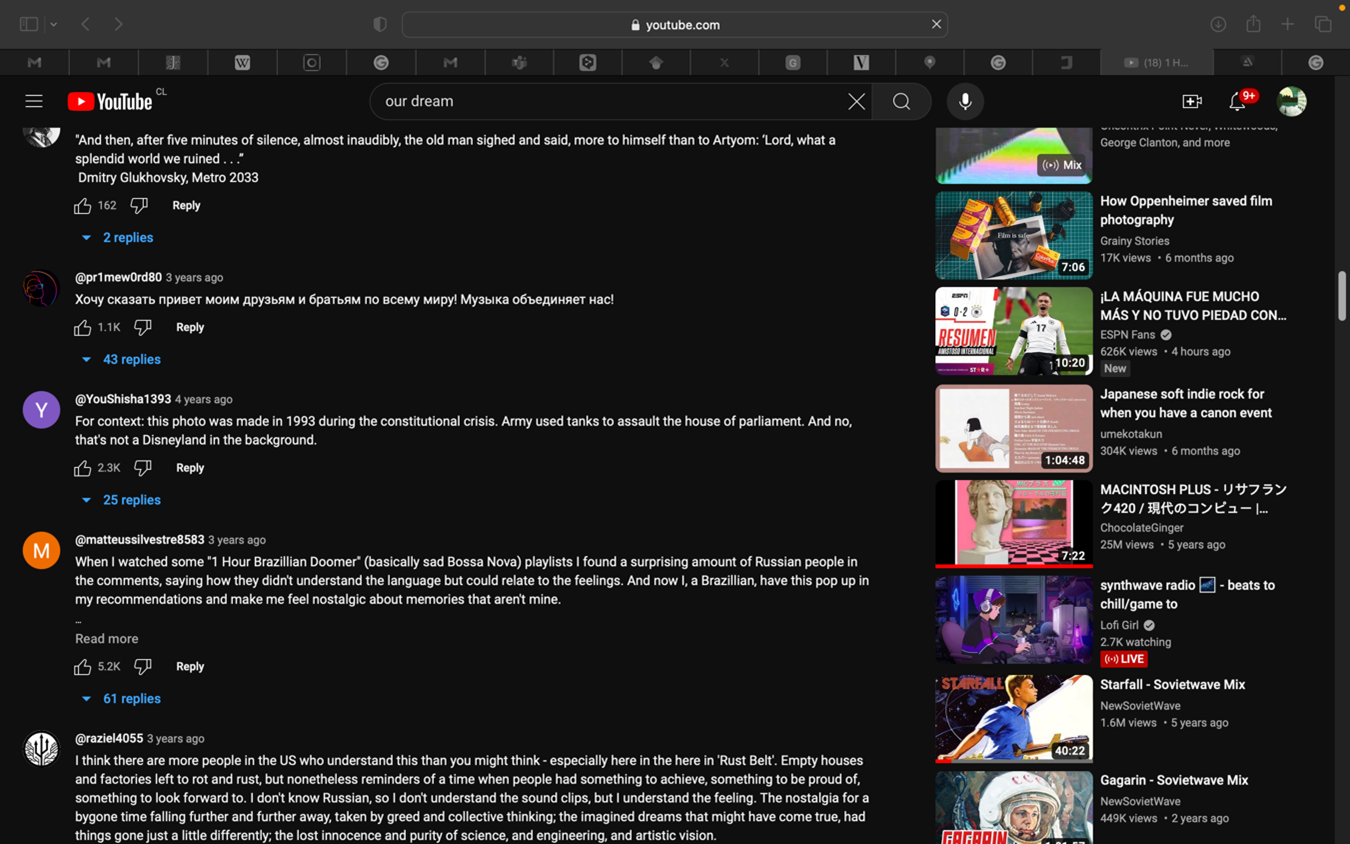The height and width of the screenshot is (844, 1350).
Task: Switch to the '(18) 1 H...' browser tab
Action: pyautogui.click(x=1157, y=62)
